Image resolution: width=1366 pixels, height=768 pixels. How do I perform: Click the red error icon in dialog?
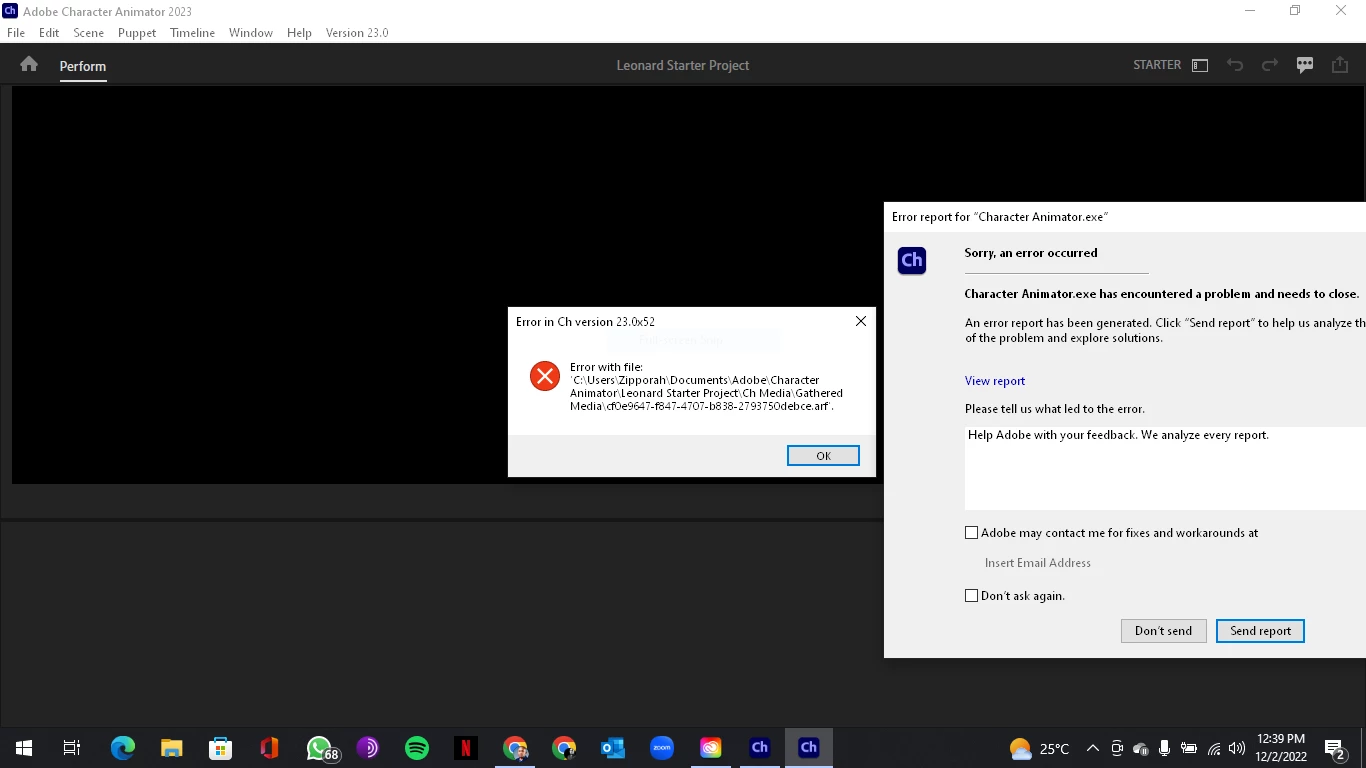[545, 376]
